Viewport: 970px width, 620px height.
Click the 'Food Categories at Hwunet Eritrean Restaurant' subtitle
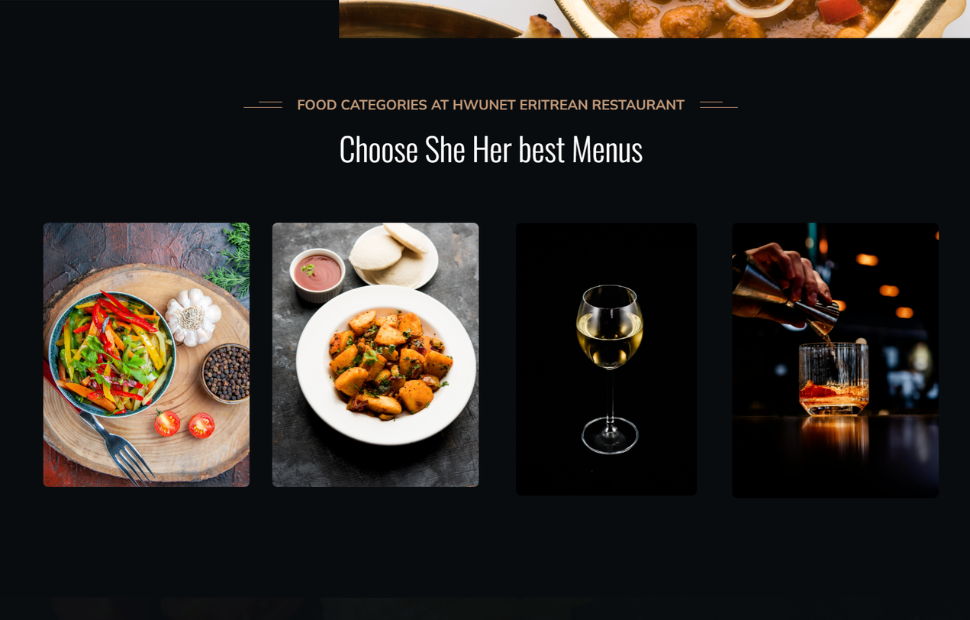click(491, 105)
